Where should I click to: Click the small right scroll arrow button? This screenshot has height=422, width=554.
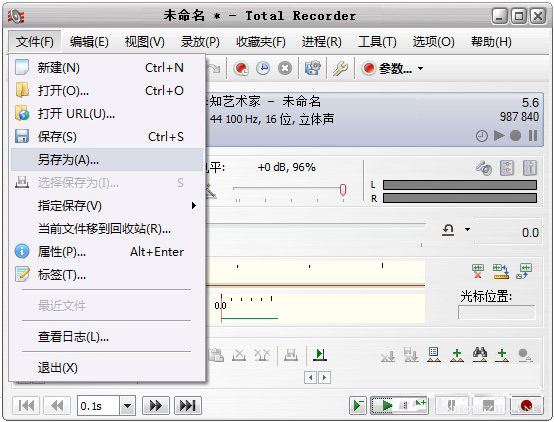point(324,378)
